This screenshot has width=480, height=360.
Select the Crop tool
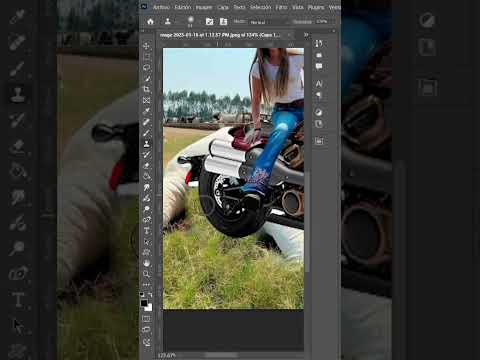(146, 89)
